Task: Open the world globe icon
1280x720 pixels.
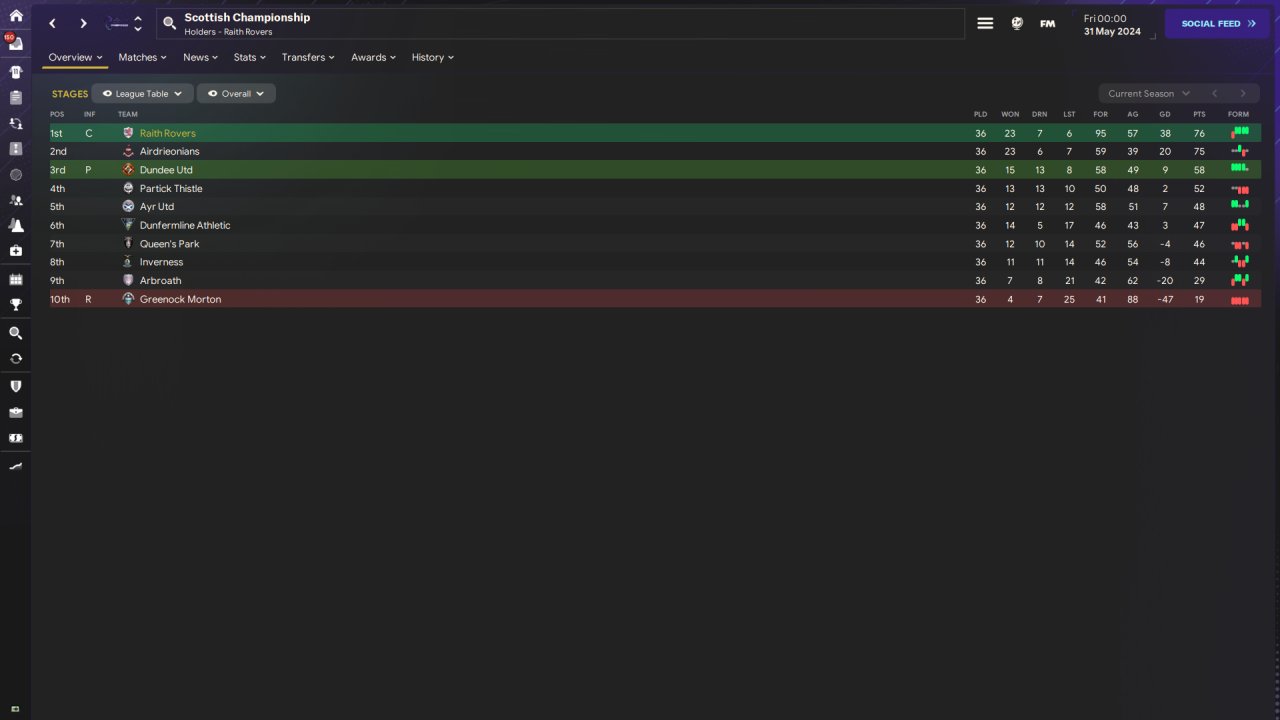Action: 1017,23
